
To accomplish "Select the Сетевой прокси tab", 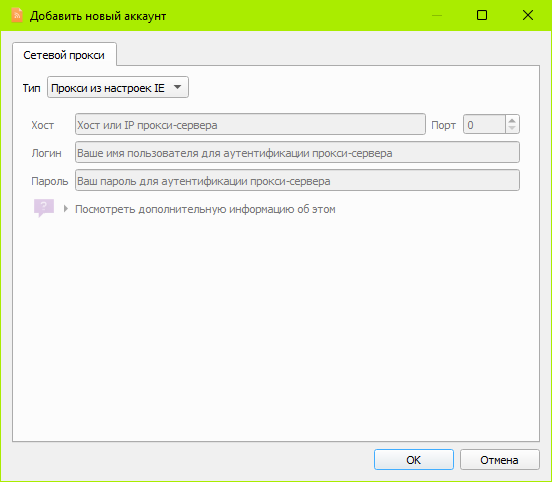I will click(64, 55).
